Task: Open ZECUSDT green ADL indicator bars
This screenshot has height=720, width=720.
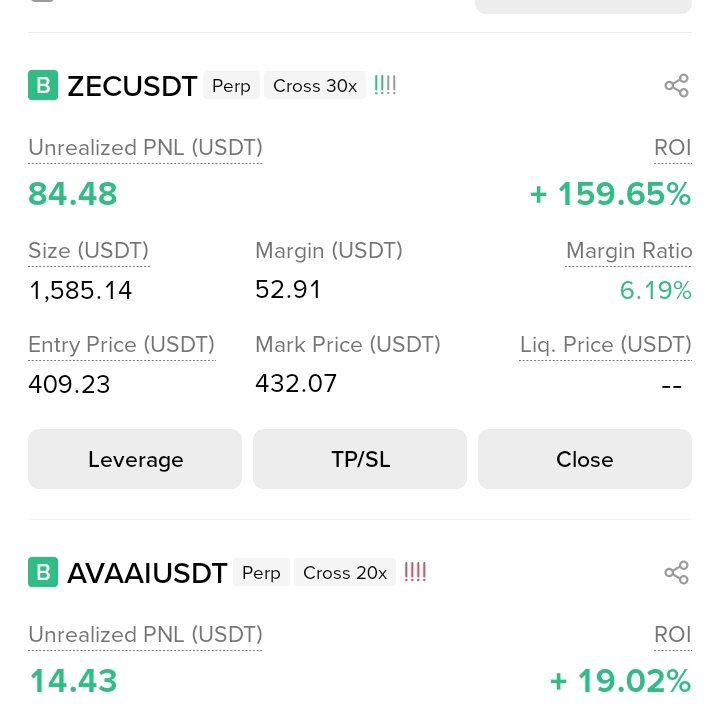Action: [385, 85]
